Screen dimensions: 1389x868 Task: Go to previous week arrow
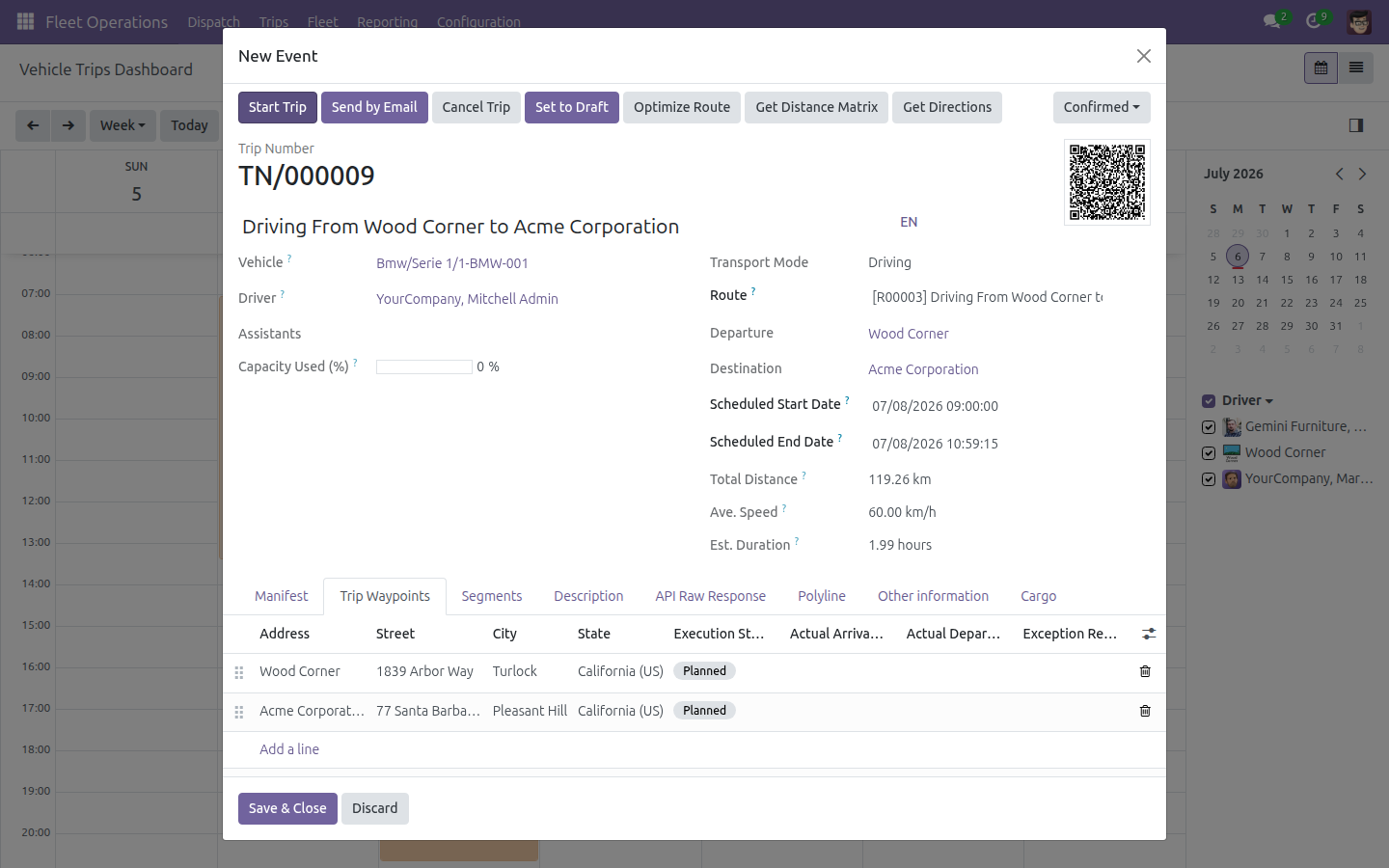pyautogui.click(x=33, y=125)
